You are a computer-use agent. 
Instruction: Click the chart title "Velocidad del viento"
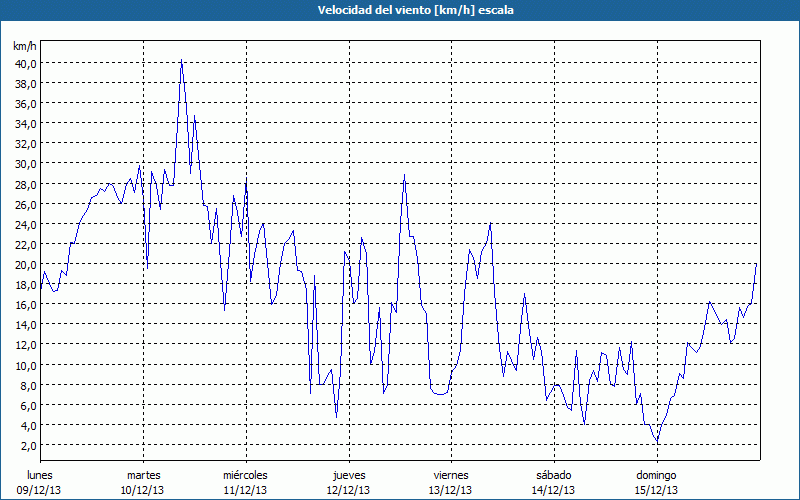[400, 11]
